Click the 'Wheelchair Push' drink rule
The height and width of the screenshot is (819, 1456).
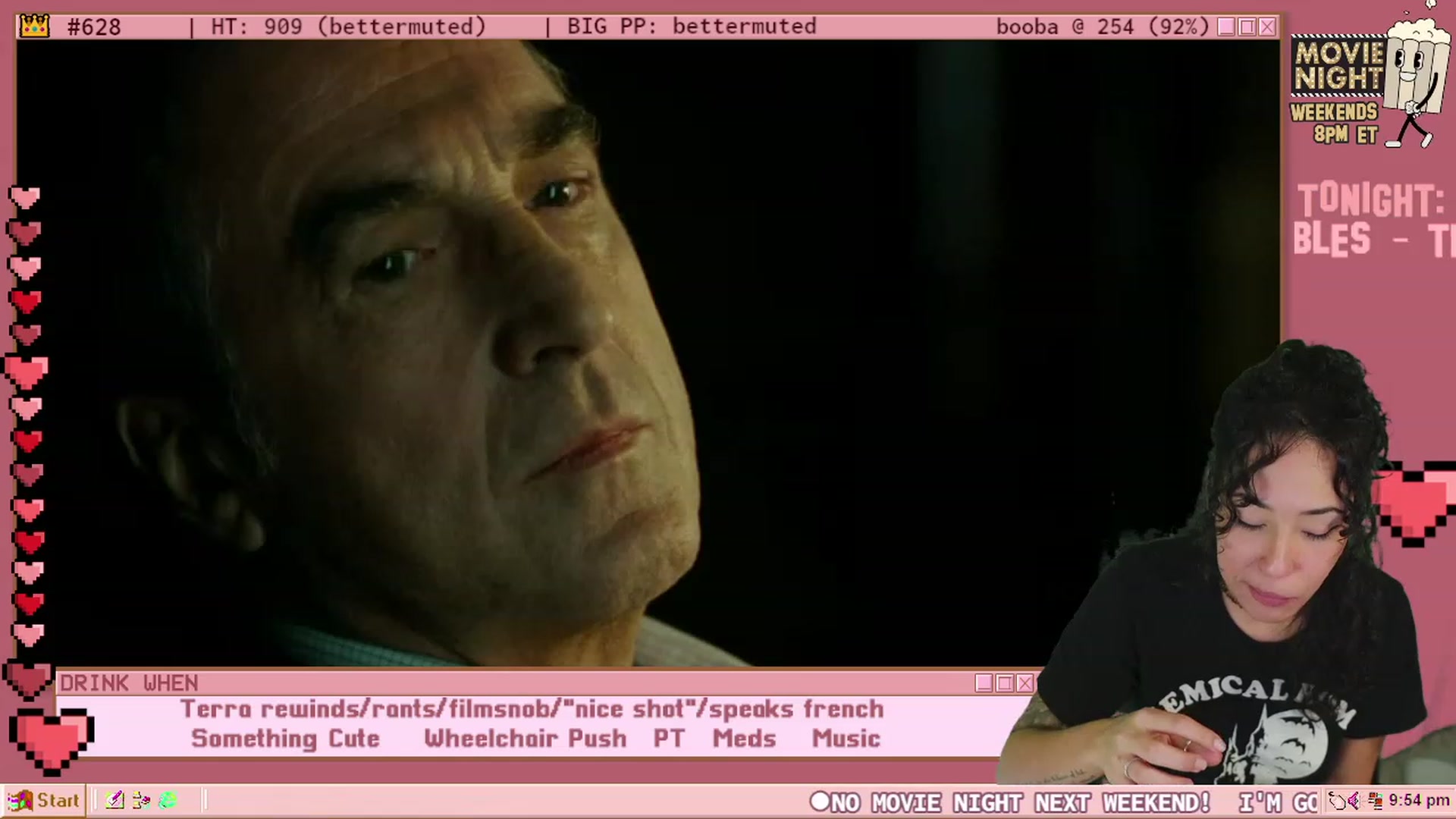coord(526,739)
